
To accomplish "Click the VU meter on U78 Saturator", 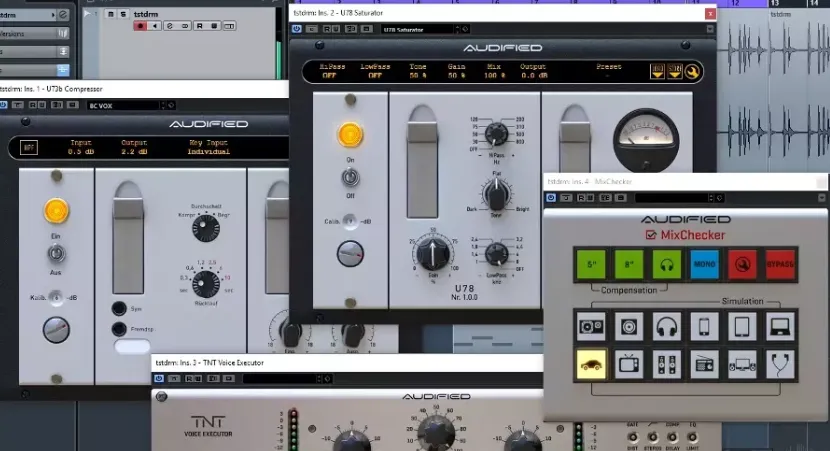I will [646, 138].
